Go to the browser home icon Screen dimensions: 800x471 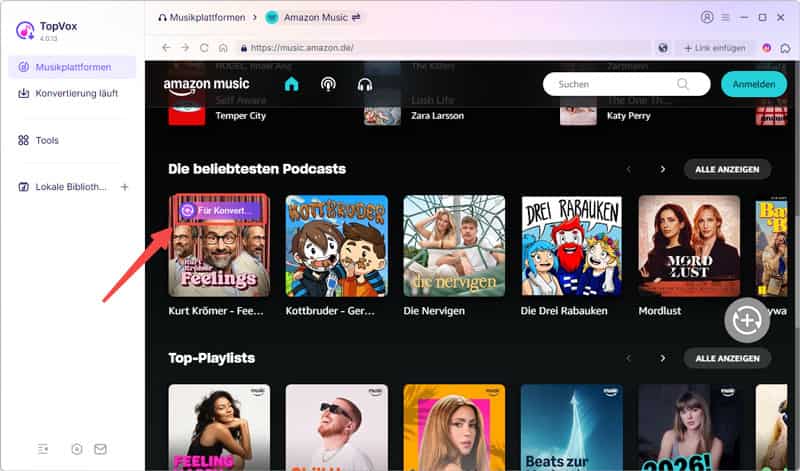click(x=223, y=47)
